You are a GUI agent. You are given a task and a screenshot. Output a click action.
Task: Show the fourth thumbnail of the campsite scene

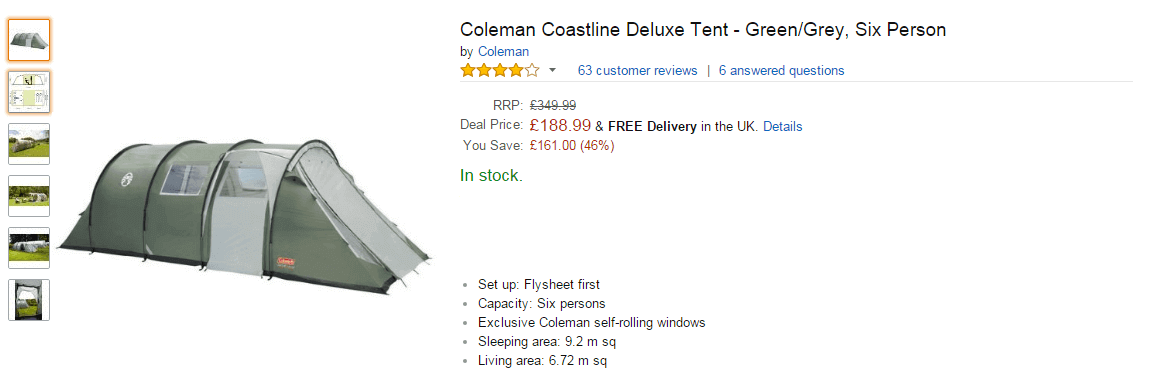pyautogui.click(x=29, y=196)
